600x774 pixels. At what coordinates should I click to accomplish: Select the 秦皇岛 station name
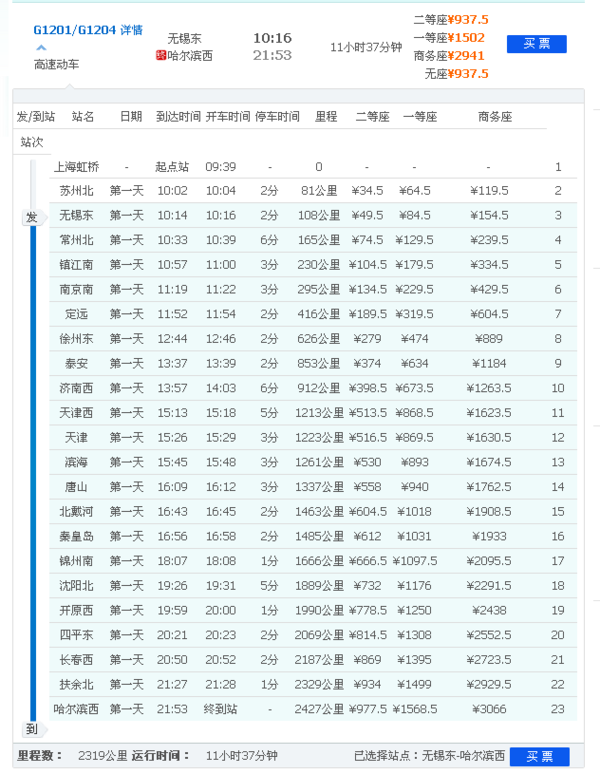tap(76, 536)
